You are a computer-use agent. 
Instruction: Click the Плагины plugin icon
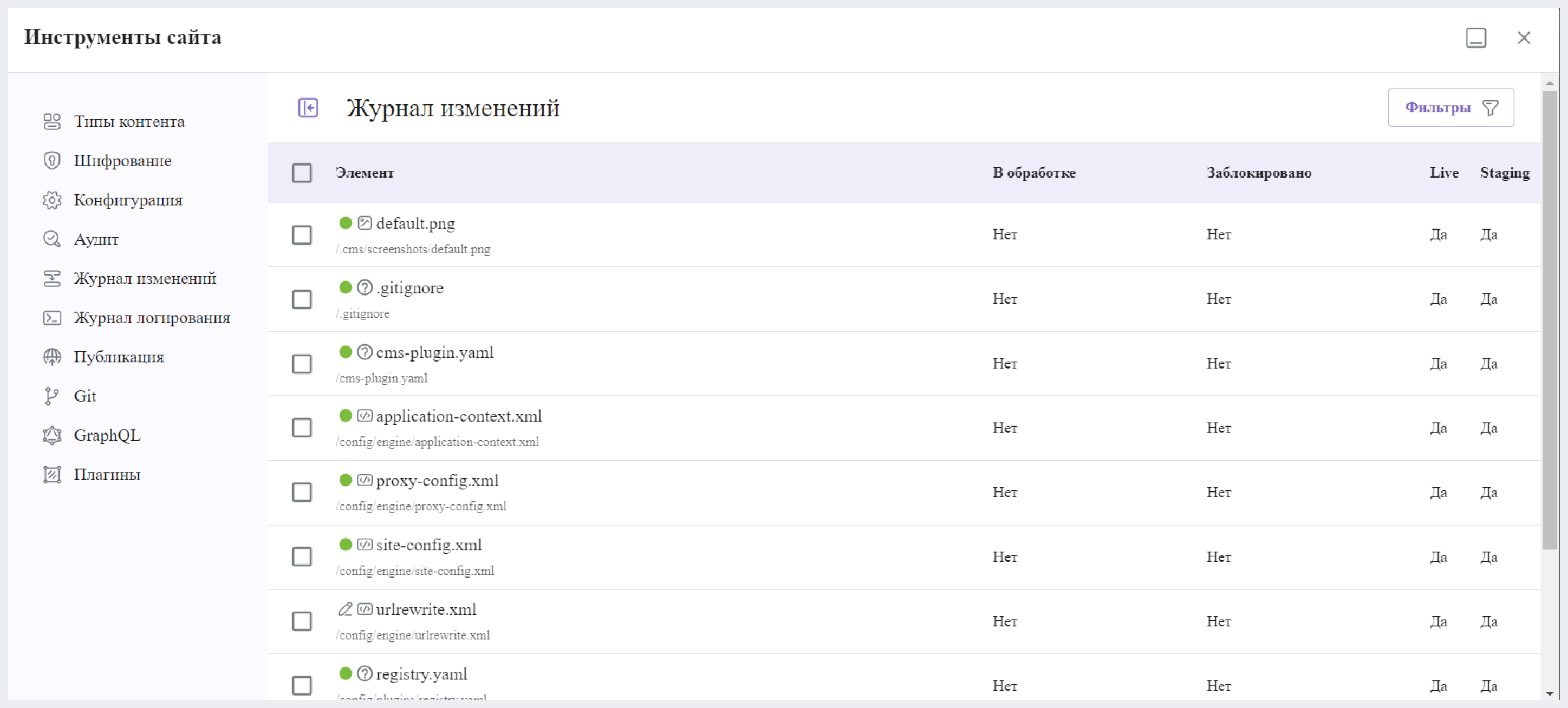click(52, 474)
